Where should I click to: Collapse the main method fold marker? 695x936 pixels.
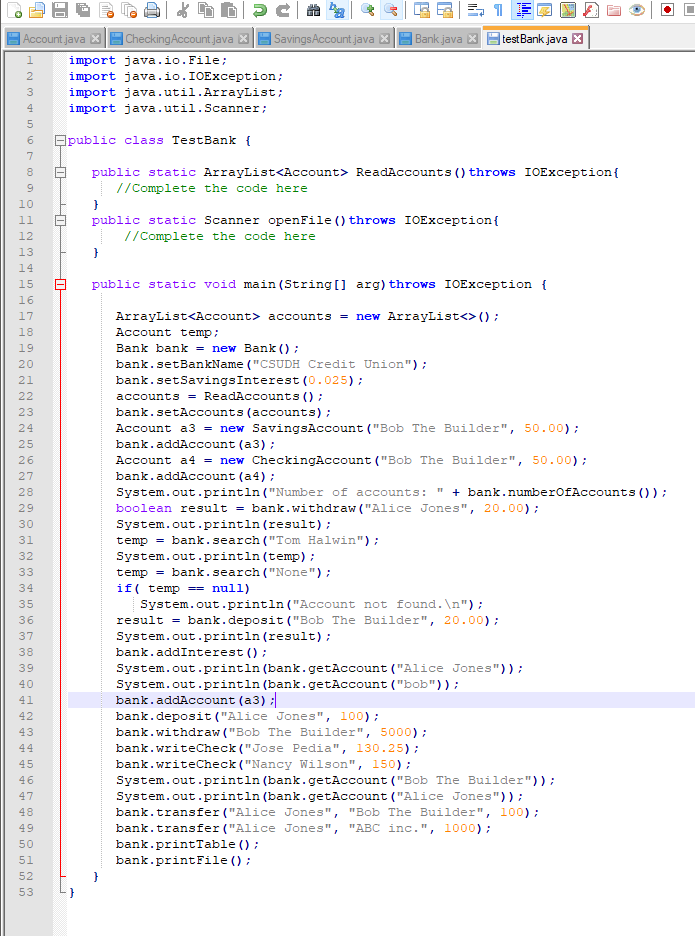tap(60, 284)
